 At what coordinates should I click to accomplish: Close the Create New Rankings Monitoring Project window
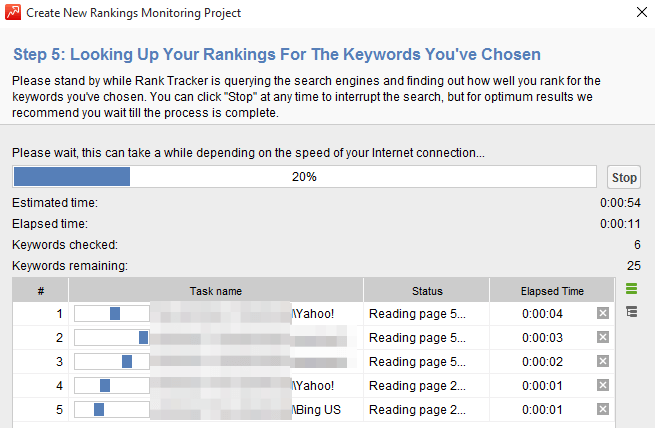coord(640,13)
